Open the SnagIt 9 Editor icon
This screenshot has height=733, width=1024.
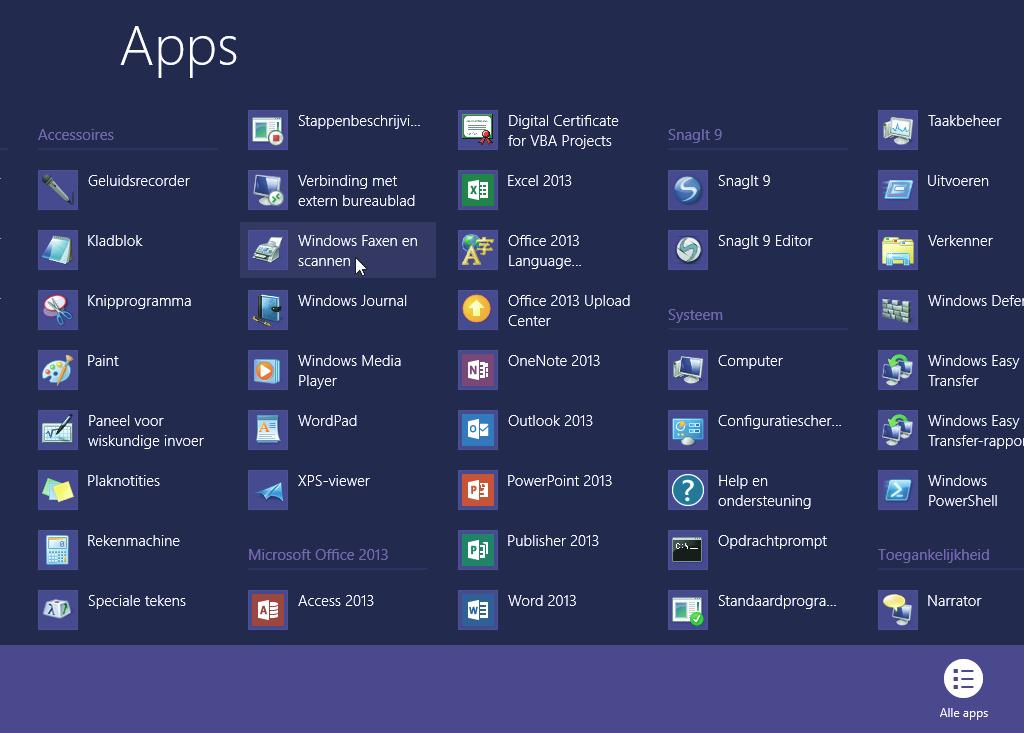[688, 250]
